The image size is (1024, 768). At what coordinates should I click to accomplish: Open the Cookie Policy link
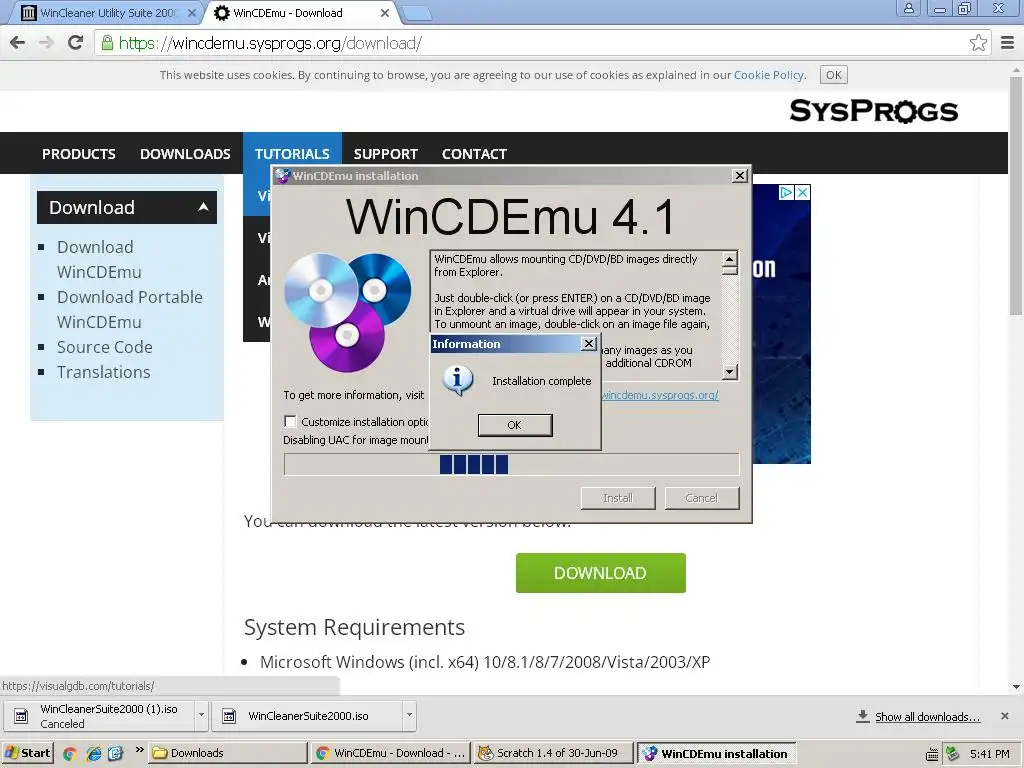(x=769, y=75)
